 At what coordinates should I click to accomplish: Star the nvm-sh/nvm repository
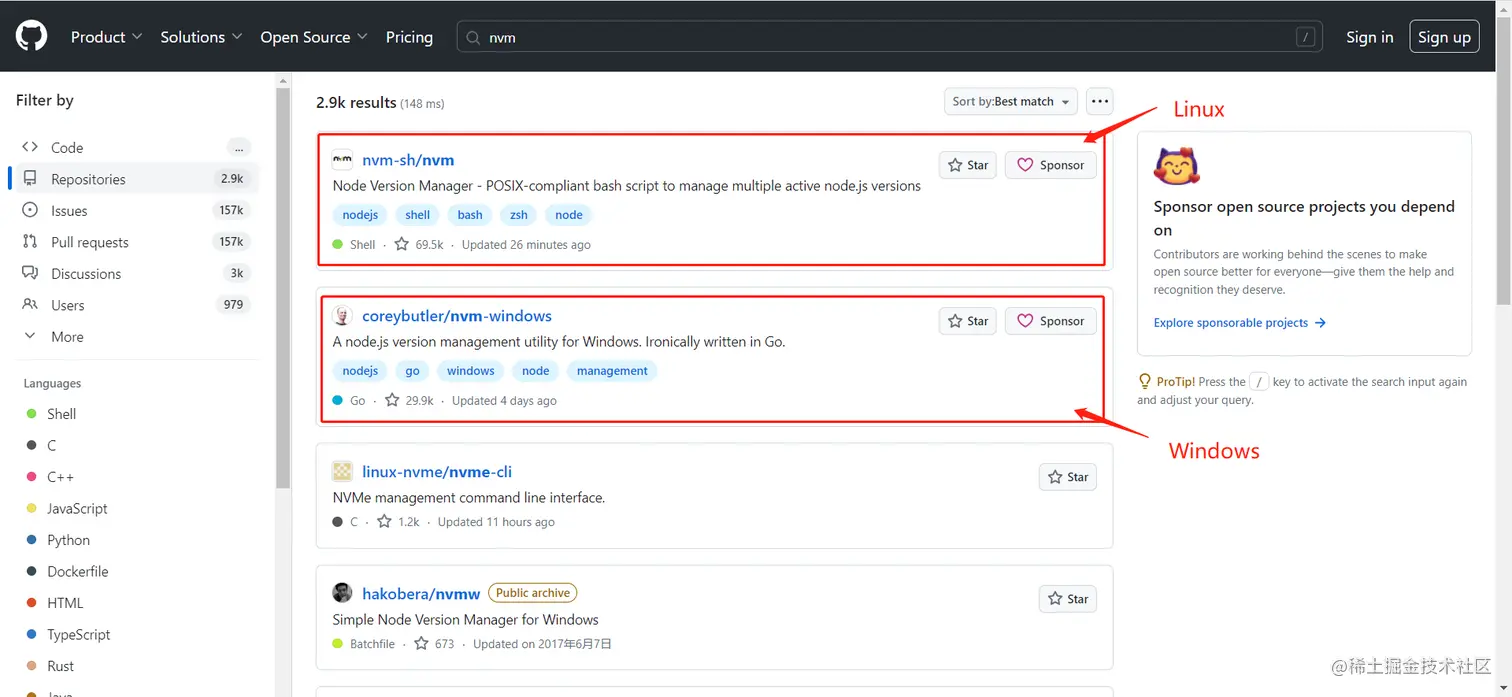point(968,165)
